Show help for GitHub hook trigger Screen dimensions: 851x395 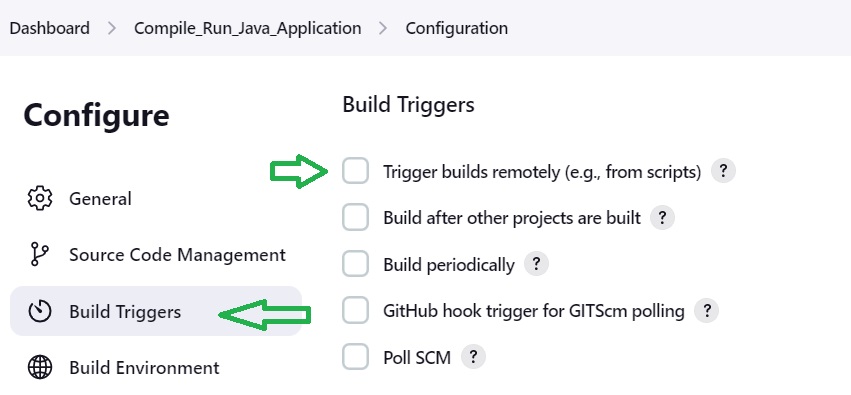click(x=707, y=311)
